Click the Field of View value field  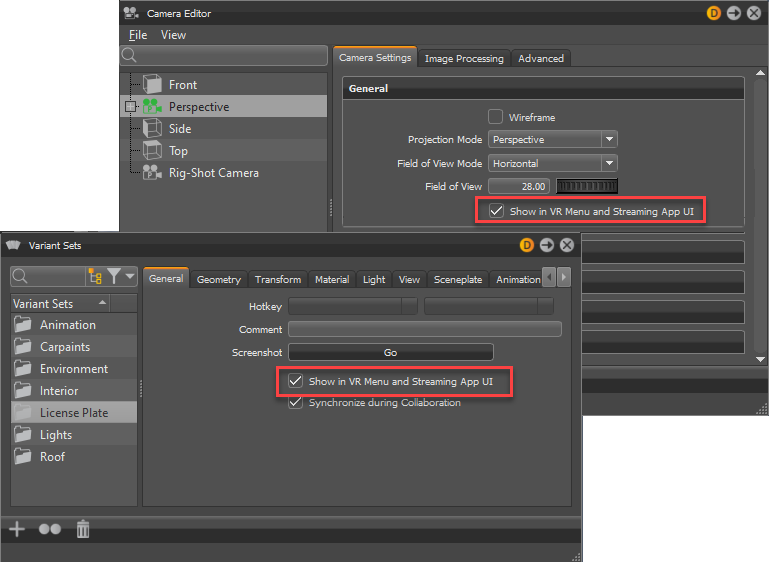519,186
